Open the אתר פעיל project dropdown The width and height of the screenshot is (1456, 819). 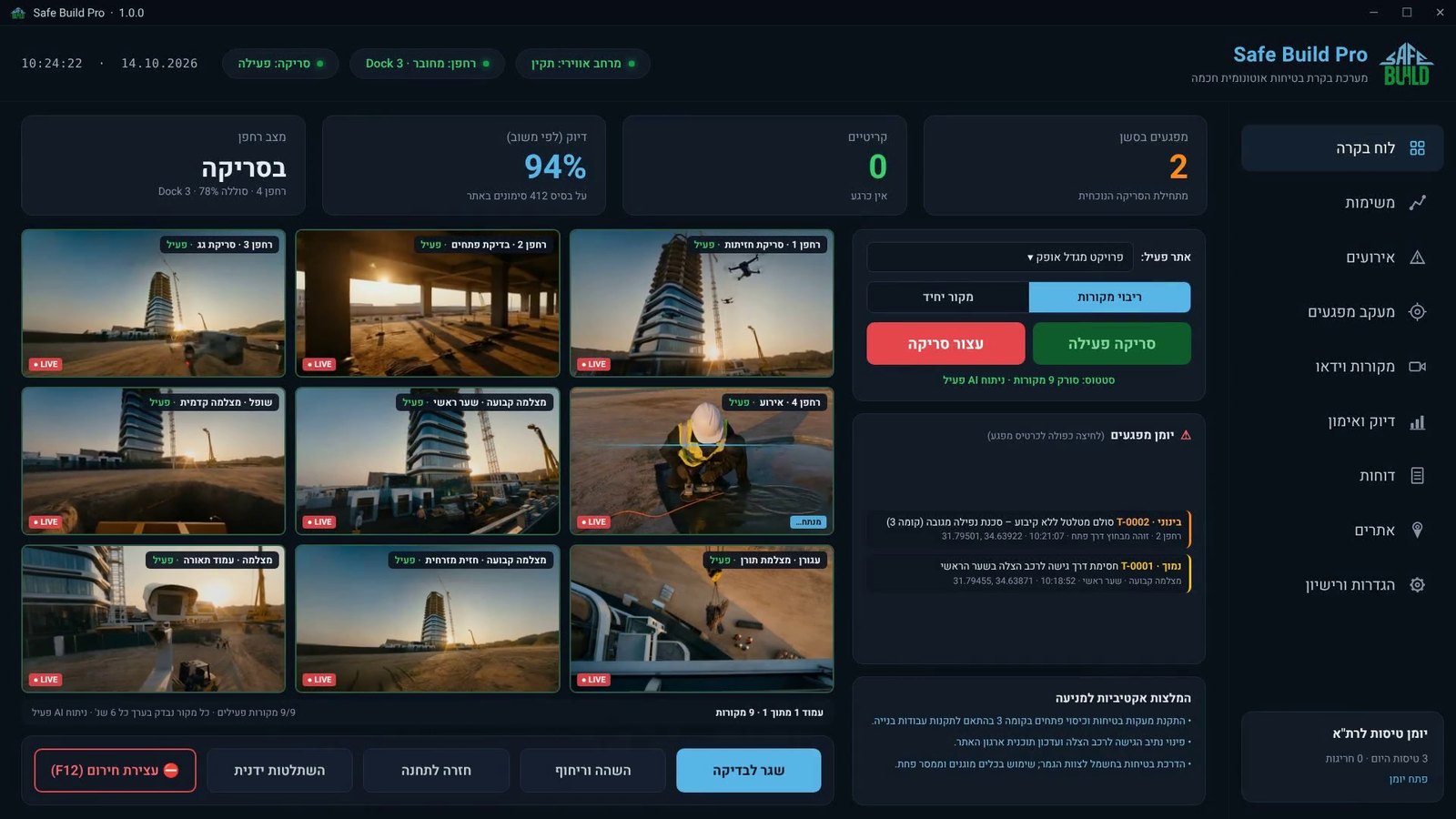tap(1000, 258)
